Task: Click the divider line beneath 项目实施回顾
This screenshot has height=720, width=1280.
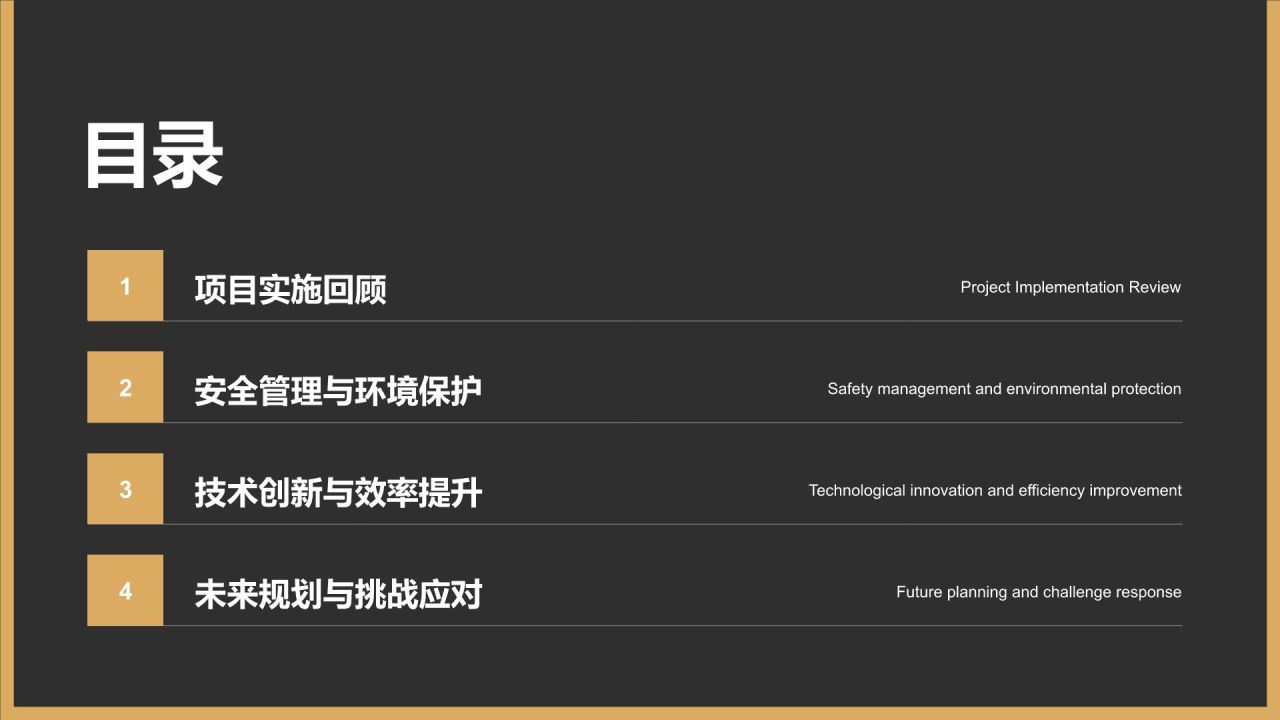Action: click(672, 321)
